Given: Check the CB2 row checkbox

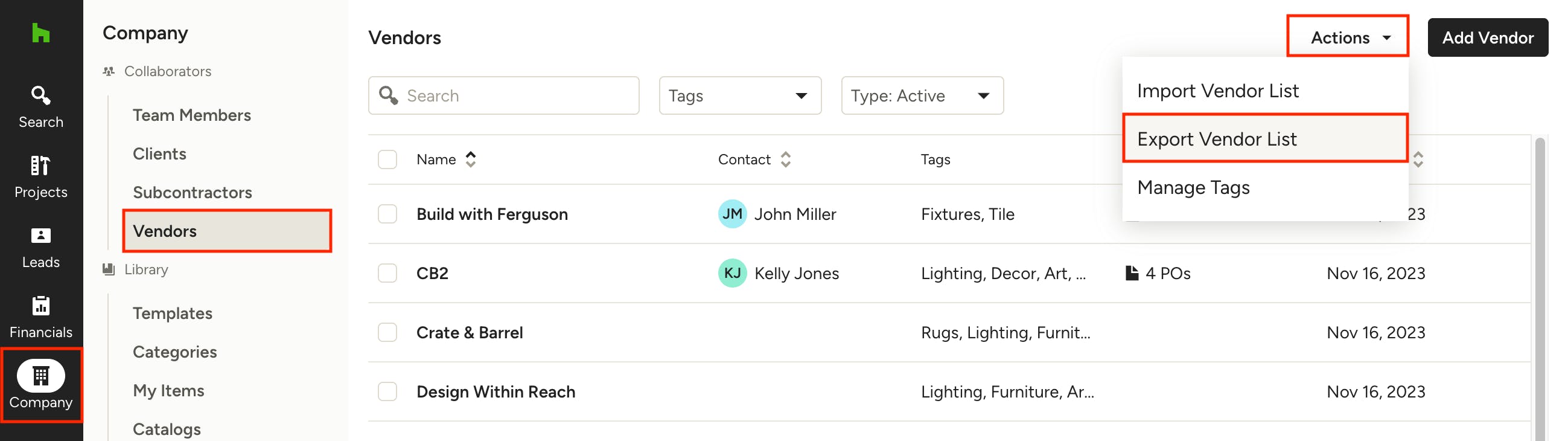Looking at the screenshot, I should [x=387, y=273].
